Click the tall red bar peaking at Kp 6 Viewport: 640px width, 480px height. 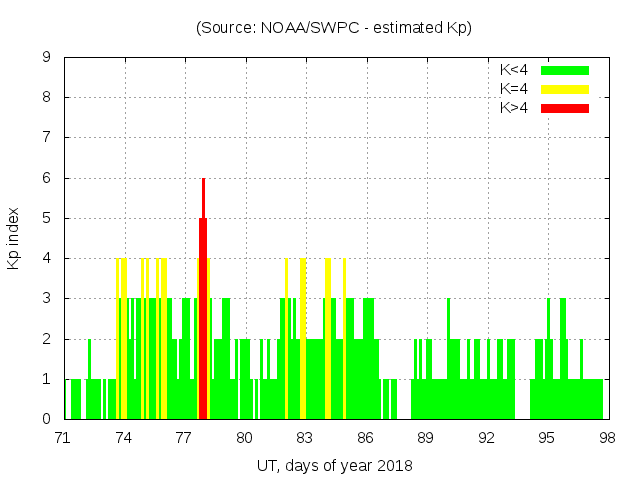[203, 300]
